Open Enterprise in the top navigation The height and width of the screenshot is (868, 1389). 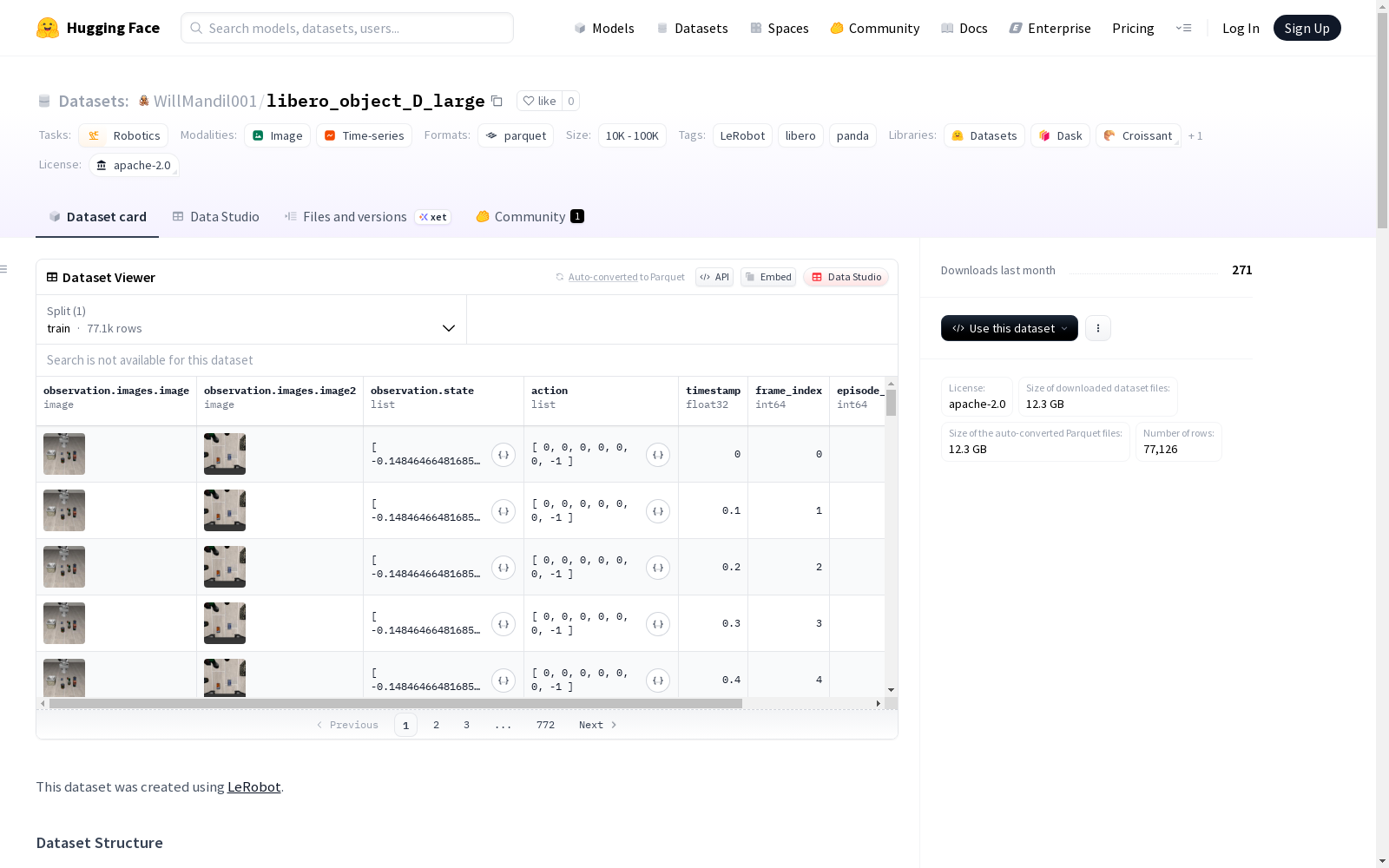[x=1050, y=28]
